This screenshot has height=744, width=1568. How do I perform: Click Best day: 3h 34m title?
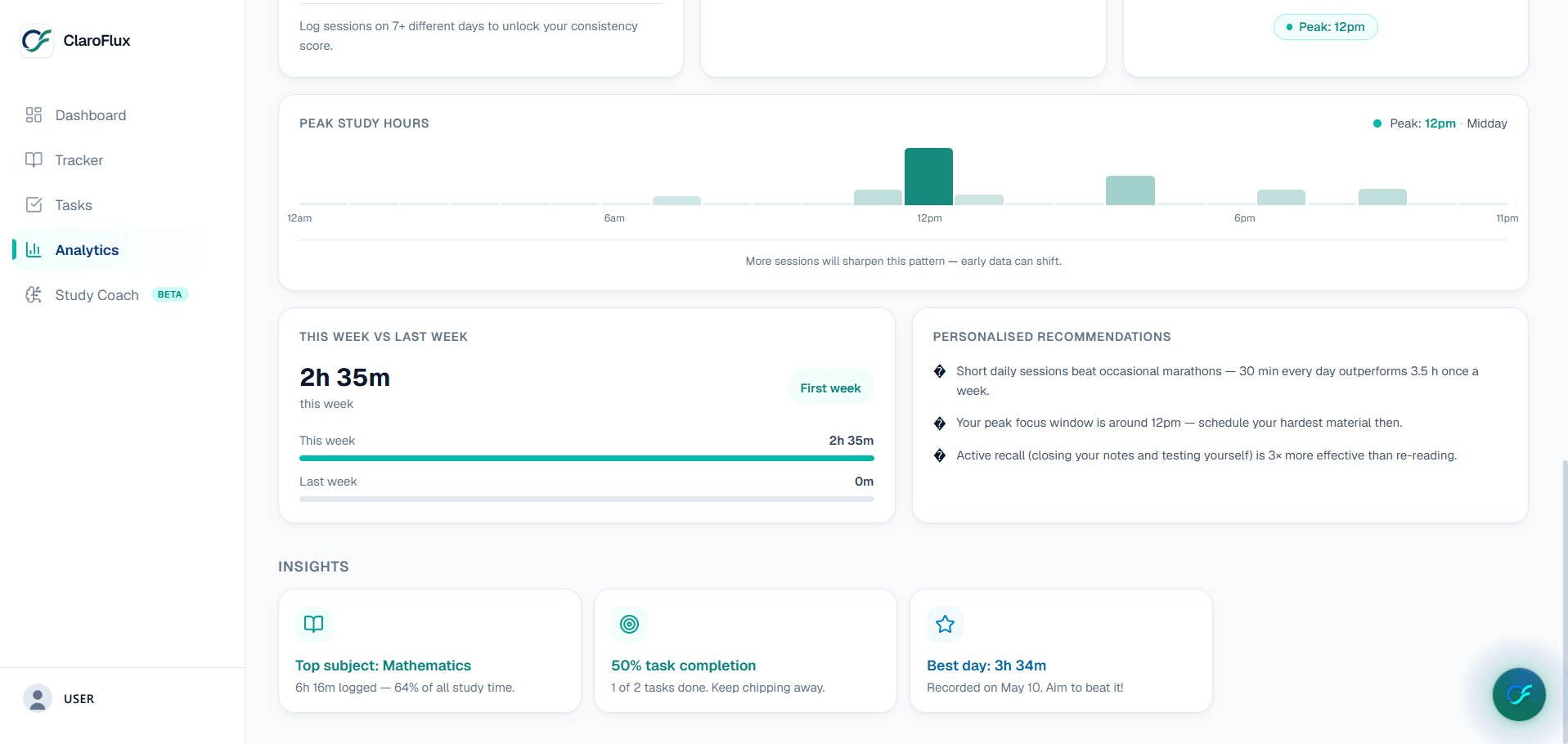click(x=986, y=666)
